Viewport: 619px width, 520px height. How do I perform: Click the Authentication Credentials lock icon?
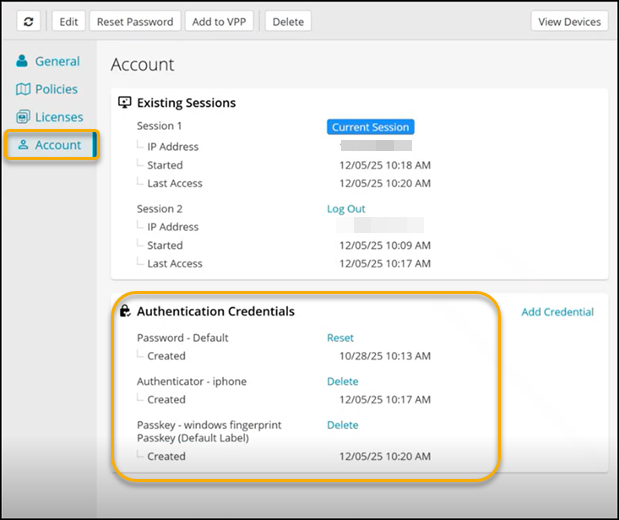point(125,311)
